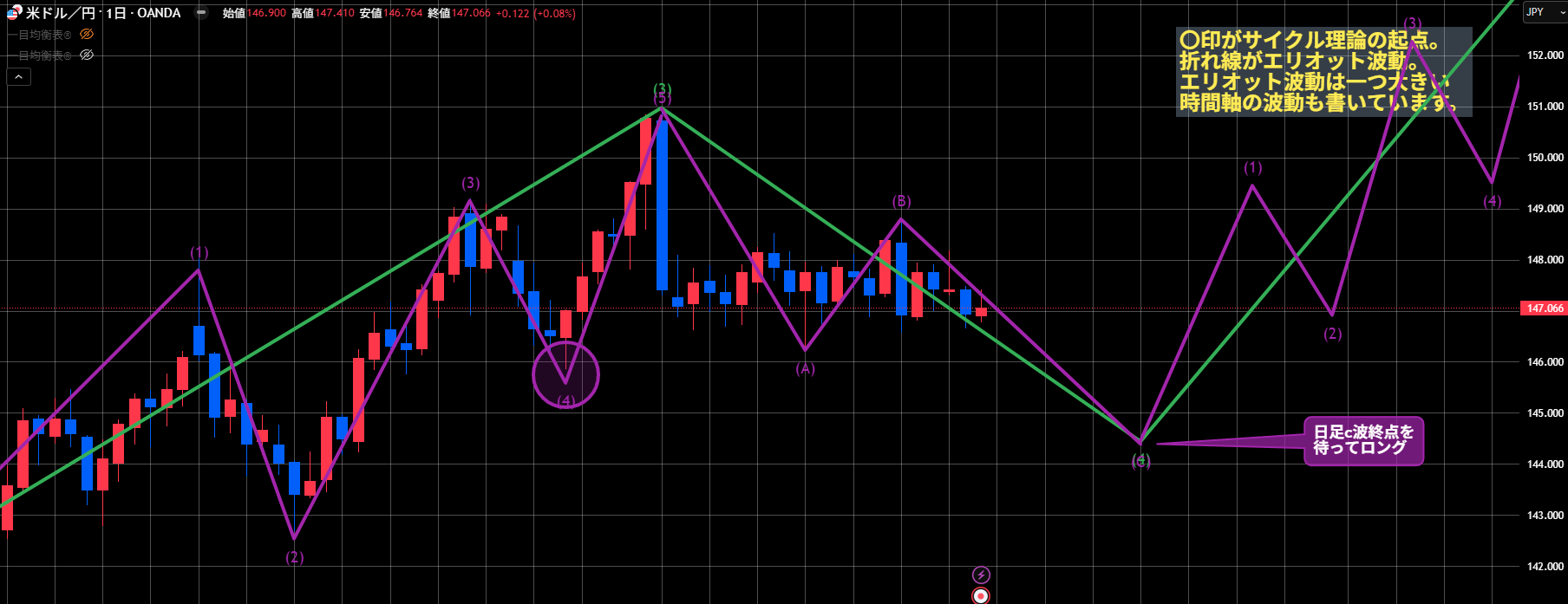Open the JPY currency dropdown
The image size is (1568, 604).
1545,12
